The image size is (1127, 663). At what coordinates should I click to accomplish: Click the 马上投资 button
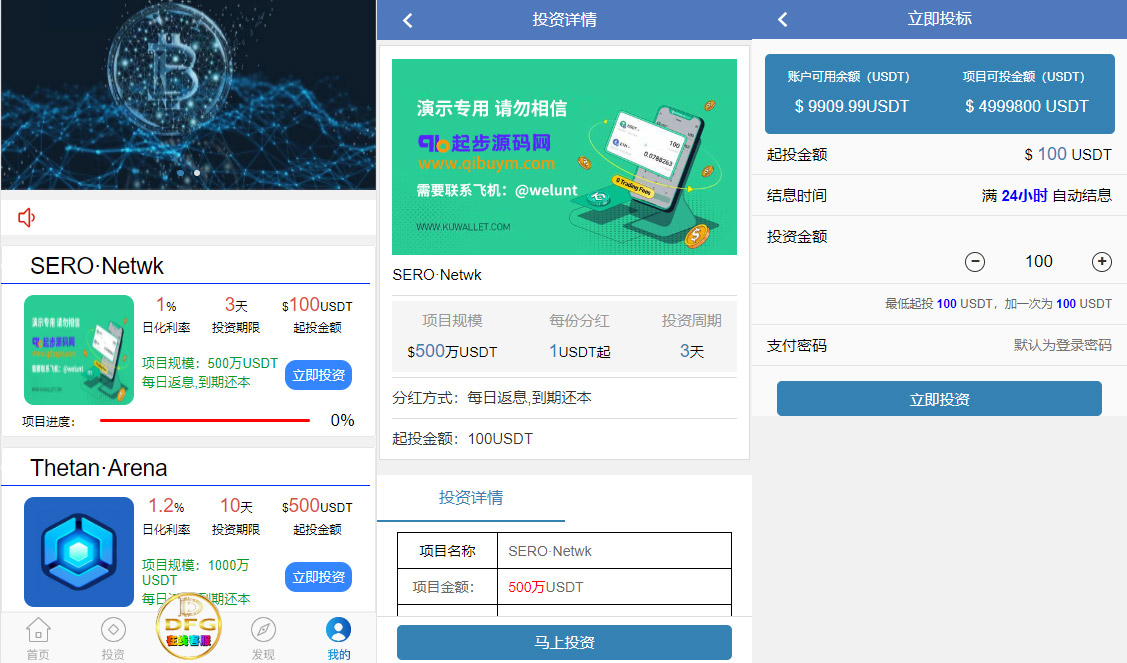tap(564, 642)
